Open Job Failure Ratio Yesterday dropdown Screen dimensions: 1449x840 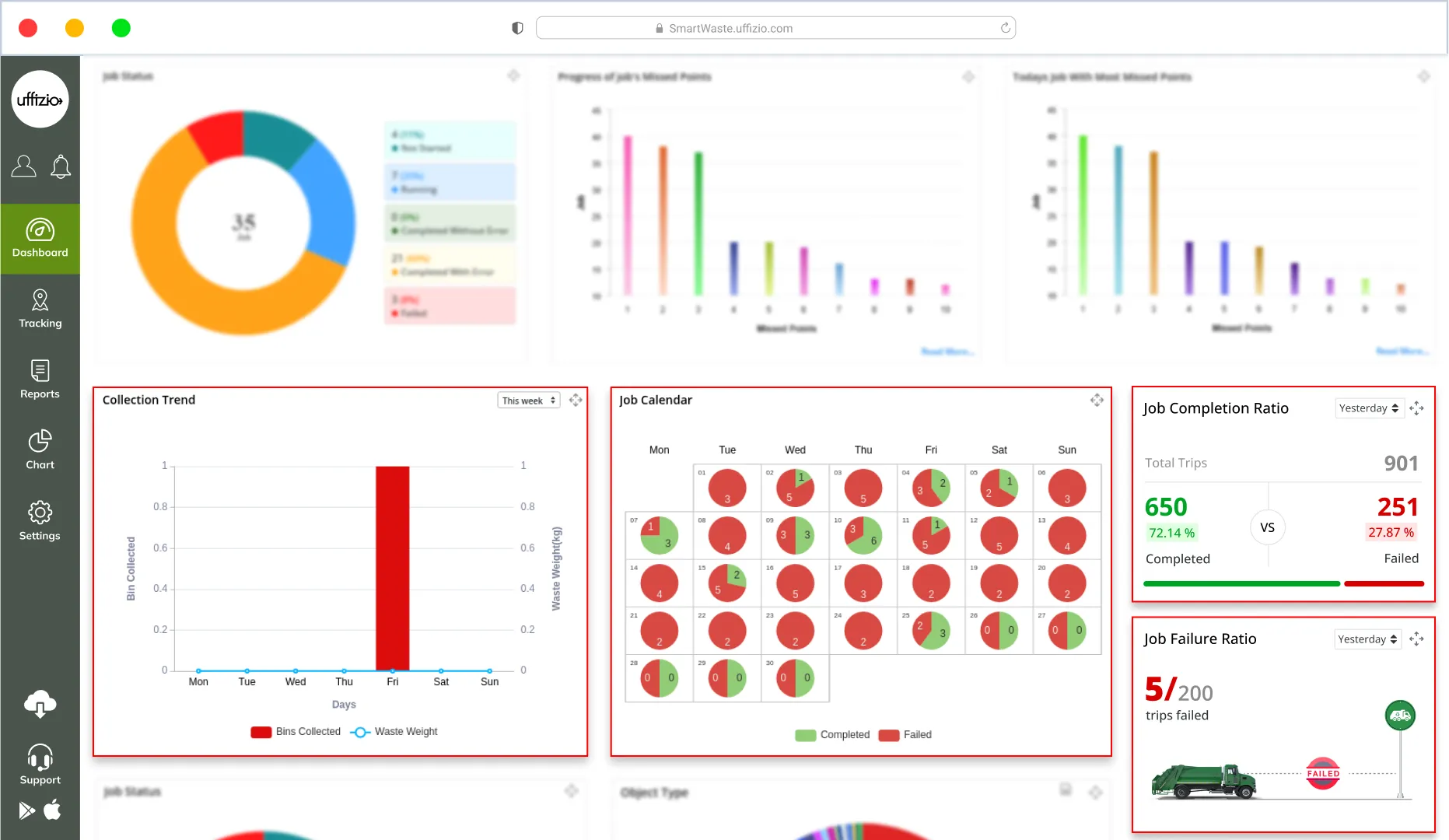(1368, 639)
